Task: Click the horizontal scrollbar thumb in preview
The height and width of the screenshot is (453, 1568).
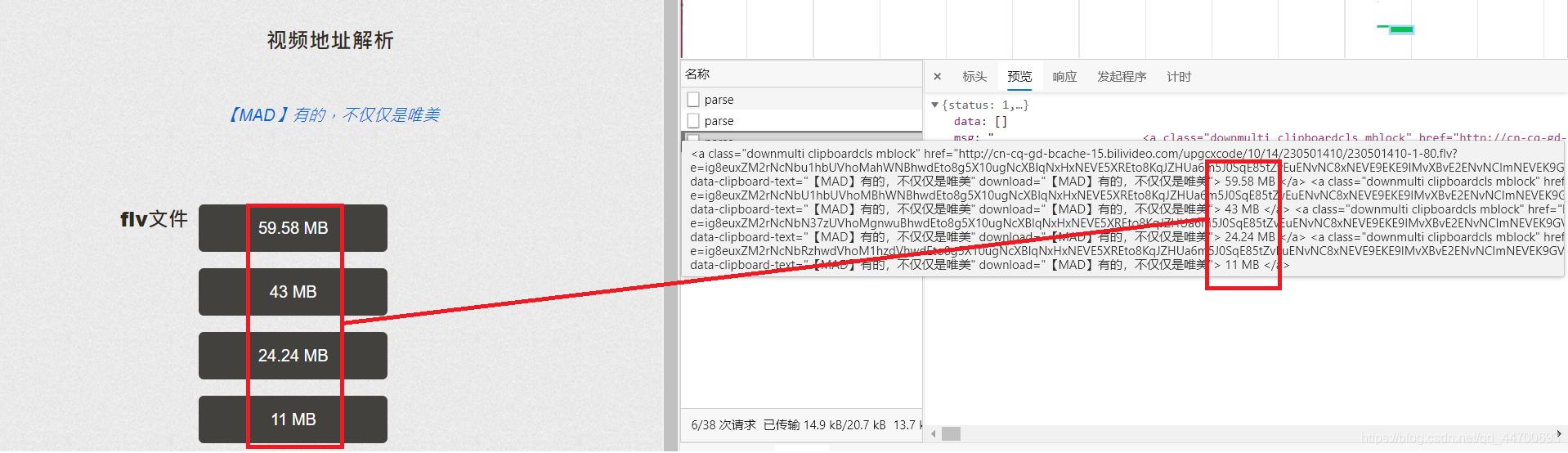Action: click(x=951, y=434)
